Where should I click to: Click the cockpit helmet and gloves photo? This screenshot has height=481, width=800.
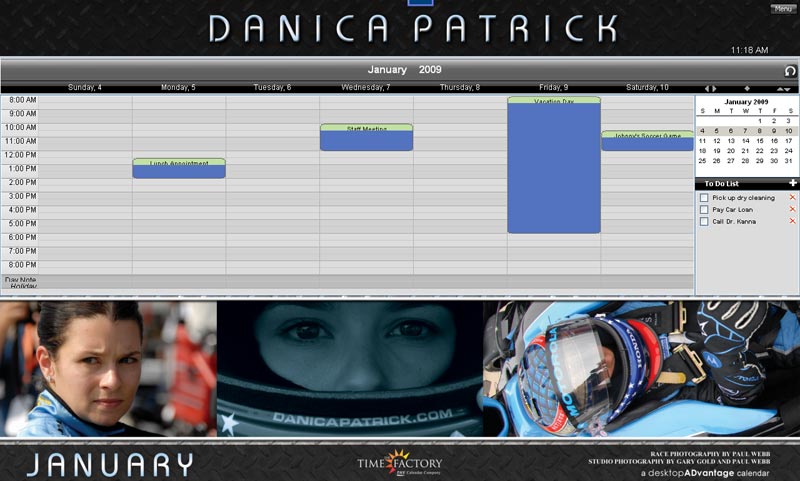coord(642,369)
